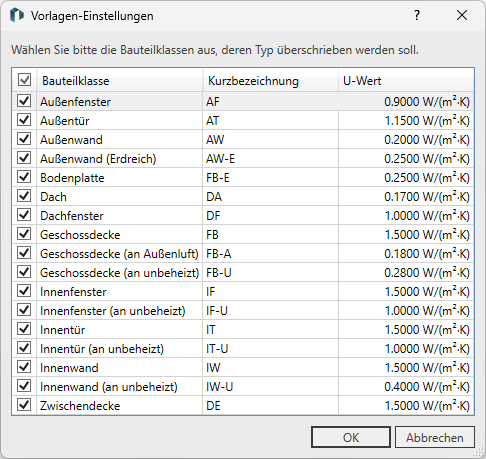Cancel using the Abbrechen button
Screen dimensions: 486x459
[435, 437]
